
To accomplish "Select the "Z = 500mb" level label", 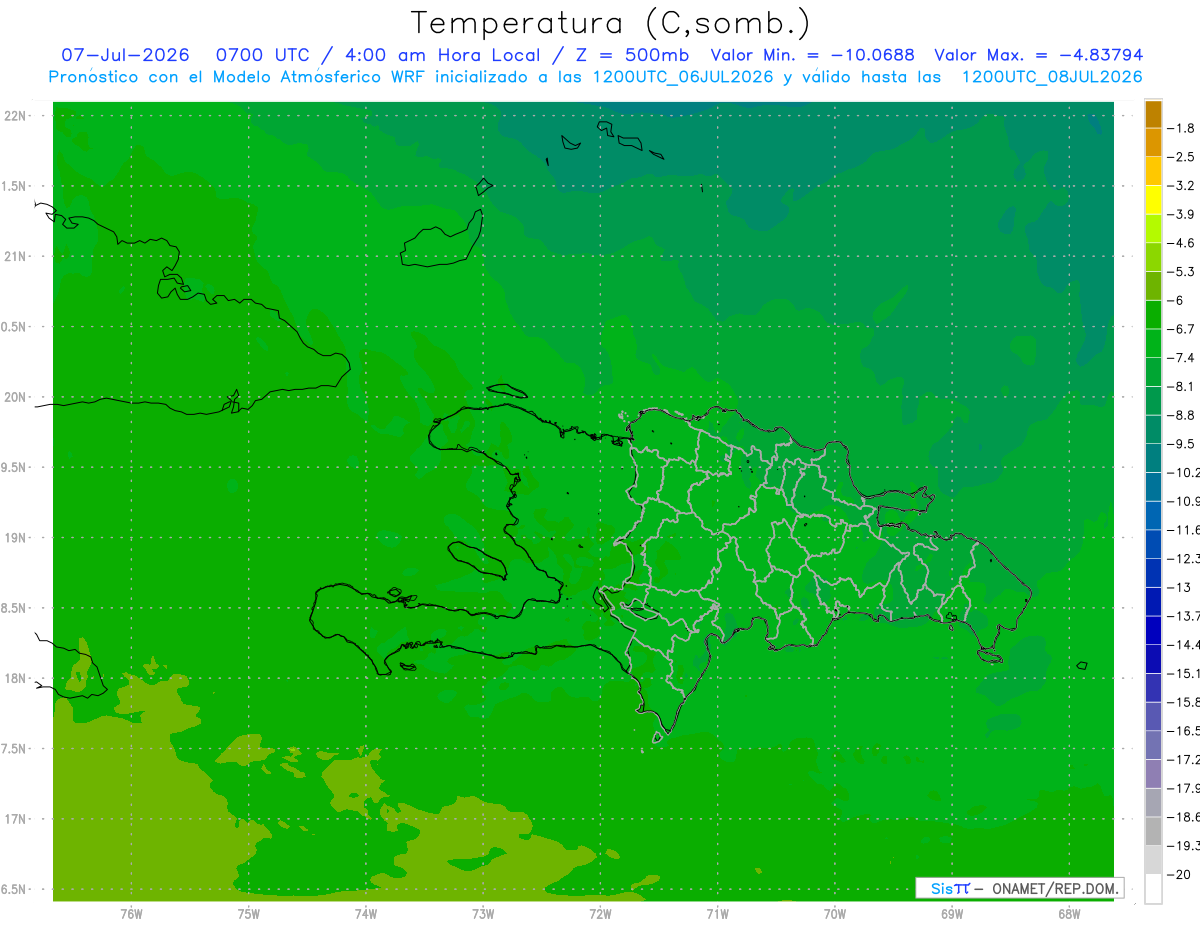I will pos(626,55).
